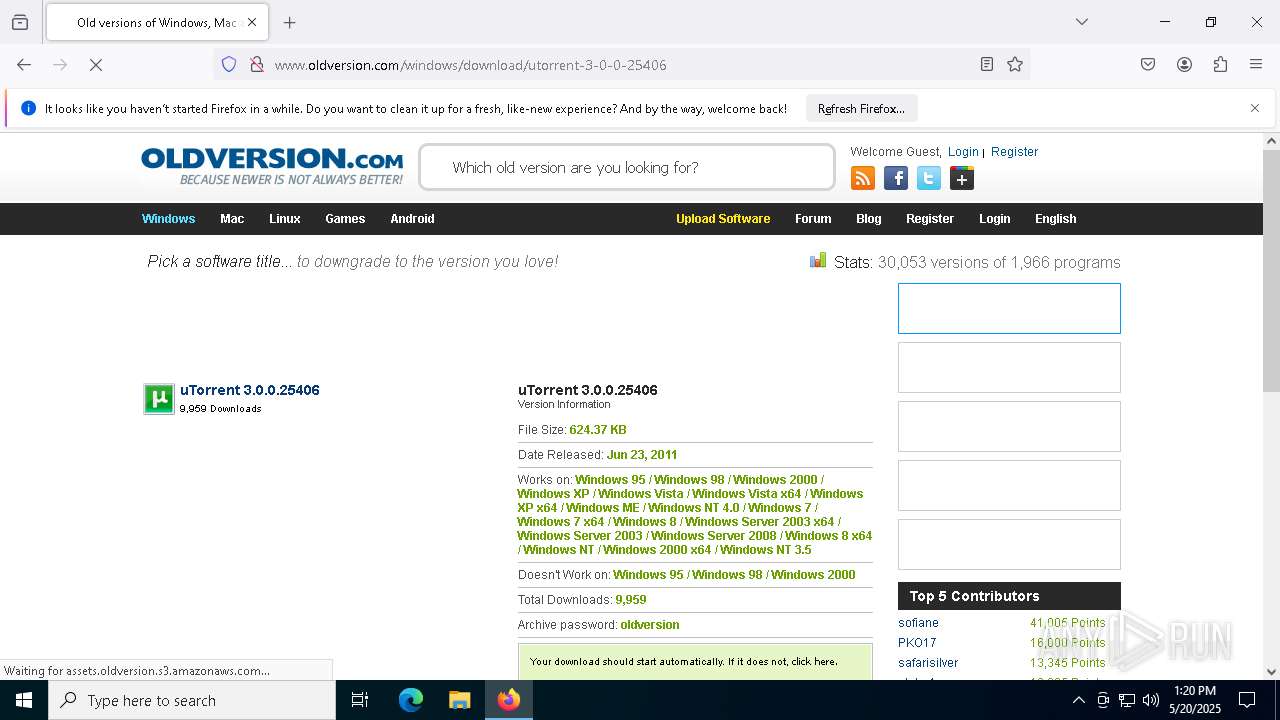The width and height of the screenshot is (1280, 720).
Task: Open the Windows Start menu
Action: (x=24, y=700)
